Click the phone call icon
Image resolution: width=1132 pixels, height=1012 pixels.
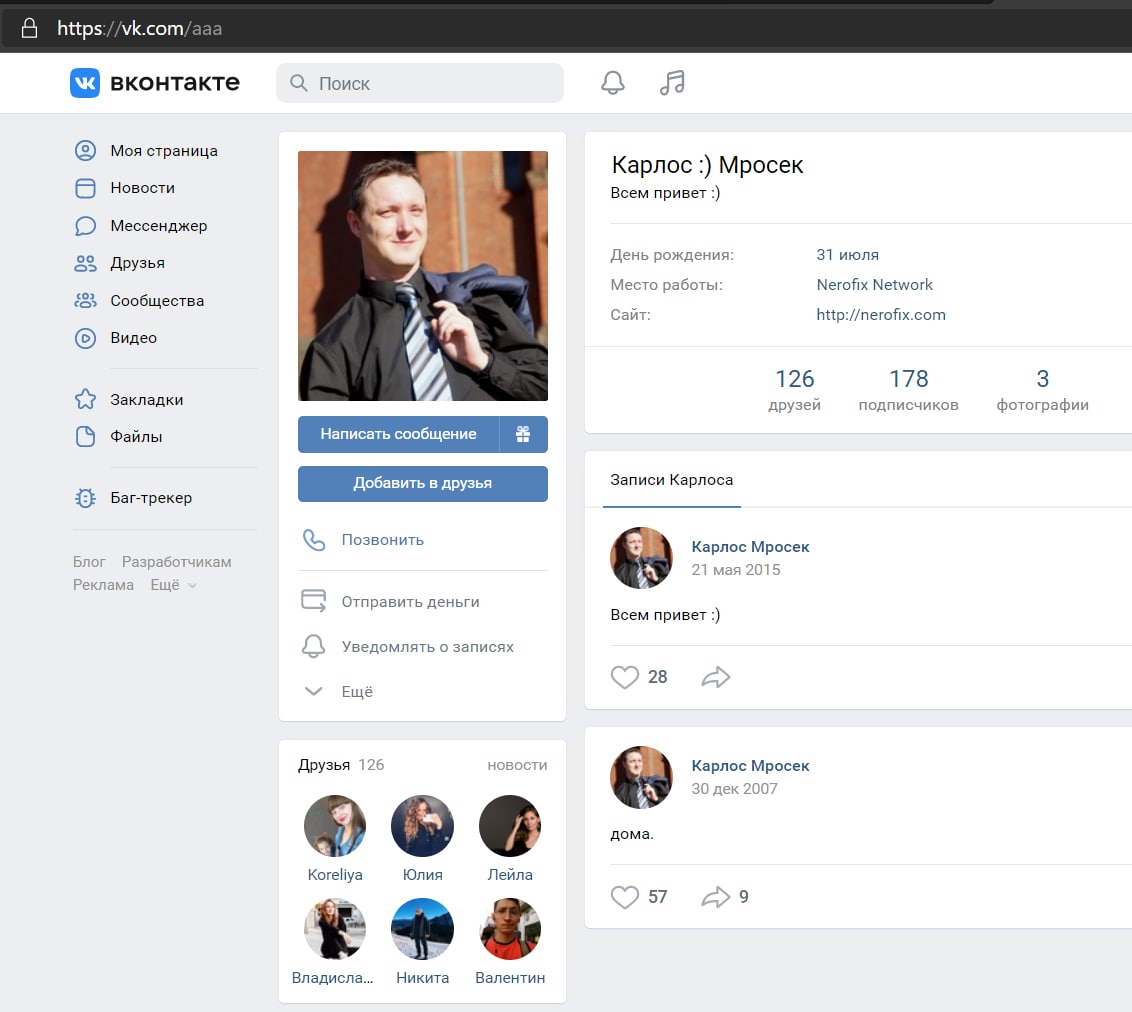(314, 540)
